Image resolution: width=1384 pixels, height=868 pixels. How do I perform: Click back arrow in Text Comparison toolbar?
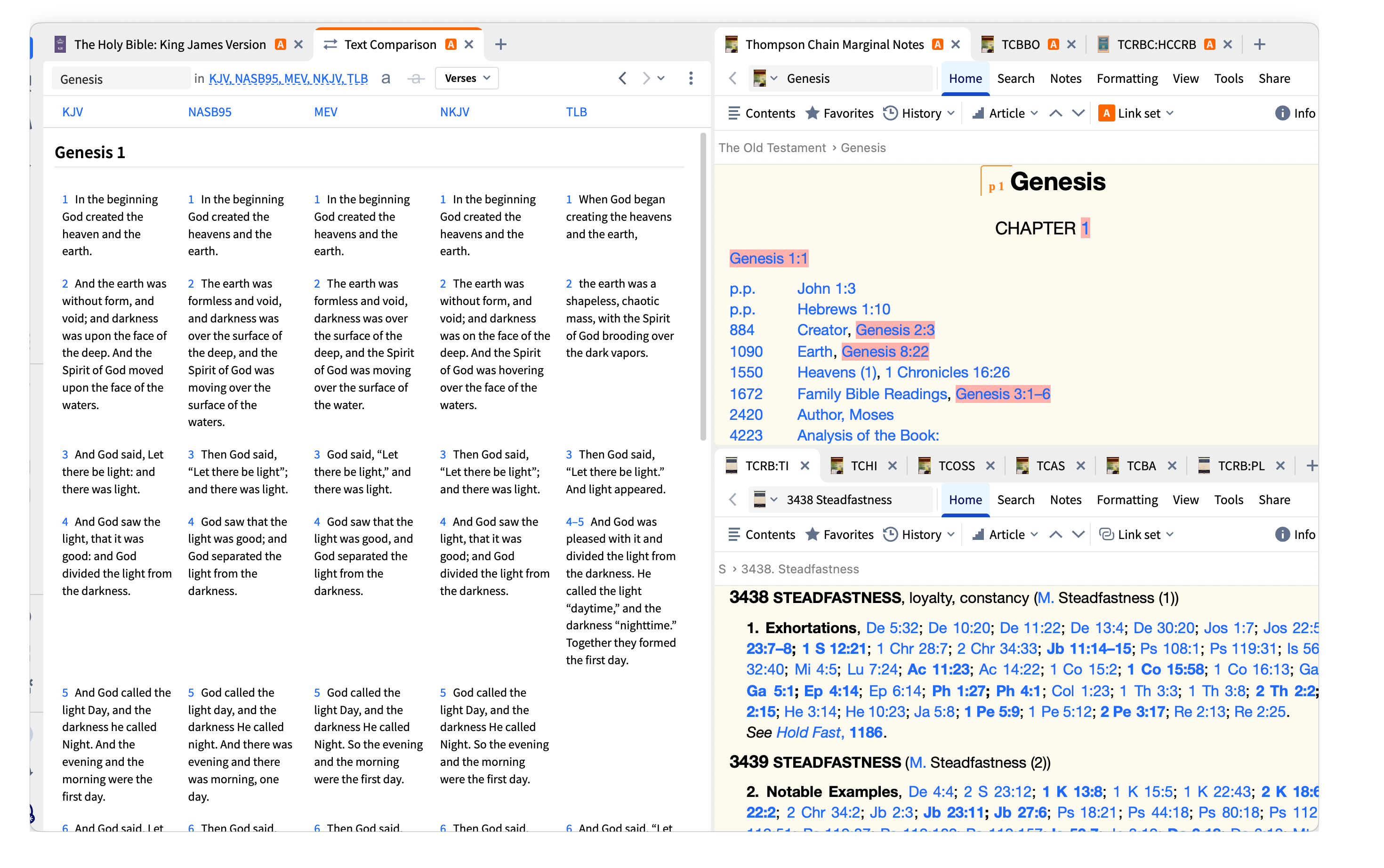tap(623, 78)
